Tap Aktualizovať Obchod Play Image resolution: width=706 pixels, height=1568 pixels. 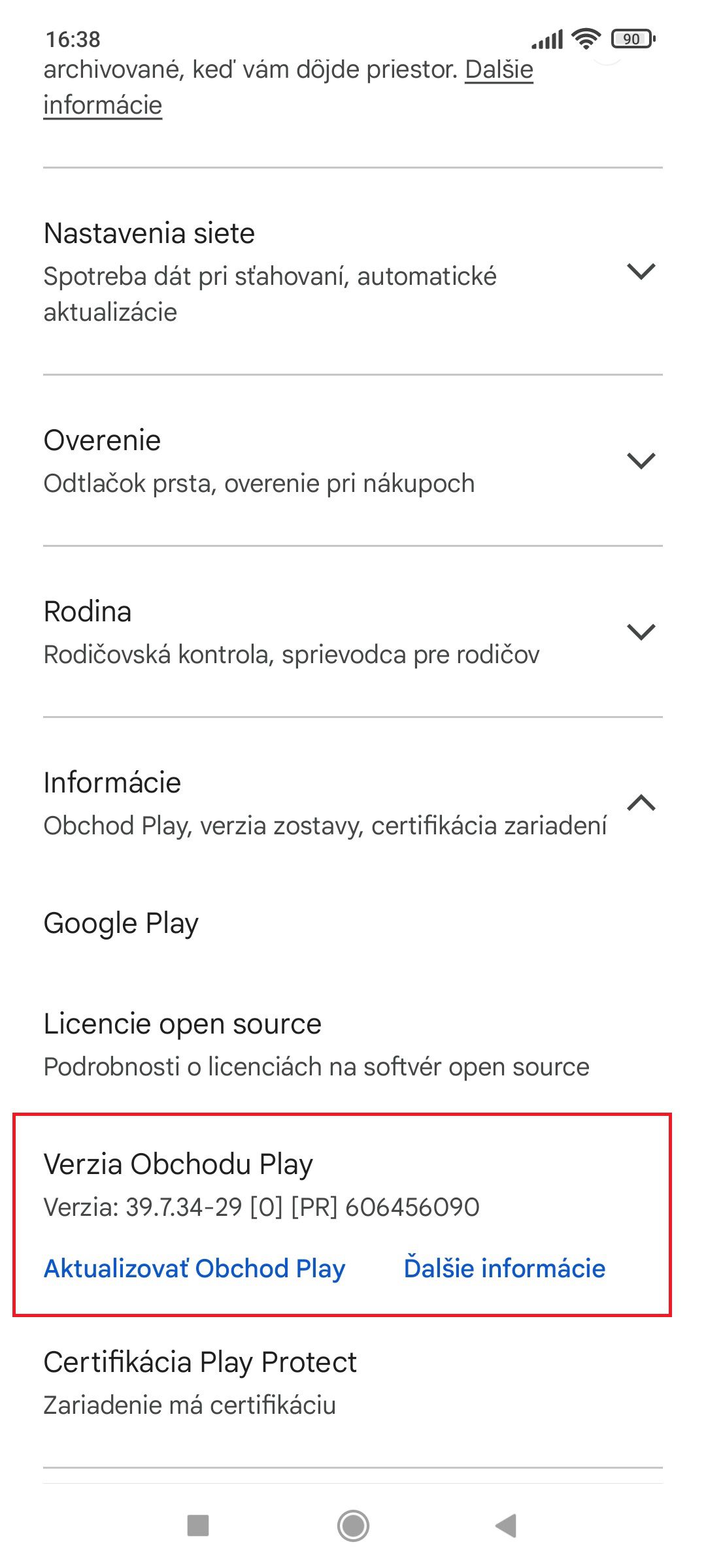[194, 1268]
